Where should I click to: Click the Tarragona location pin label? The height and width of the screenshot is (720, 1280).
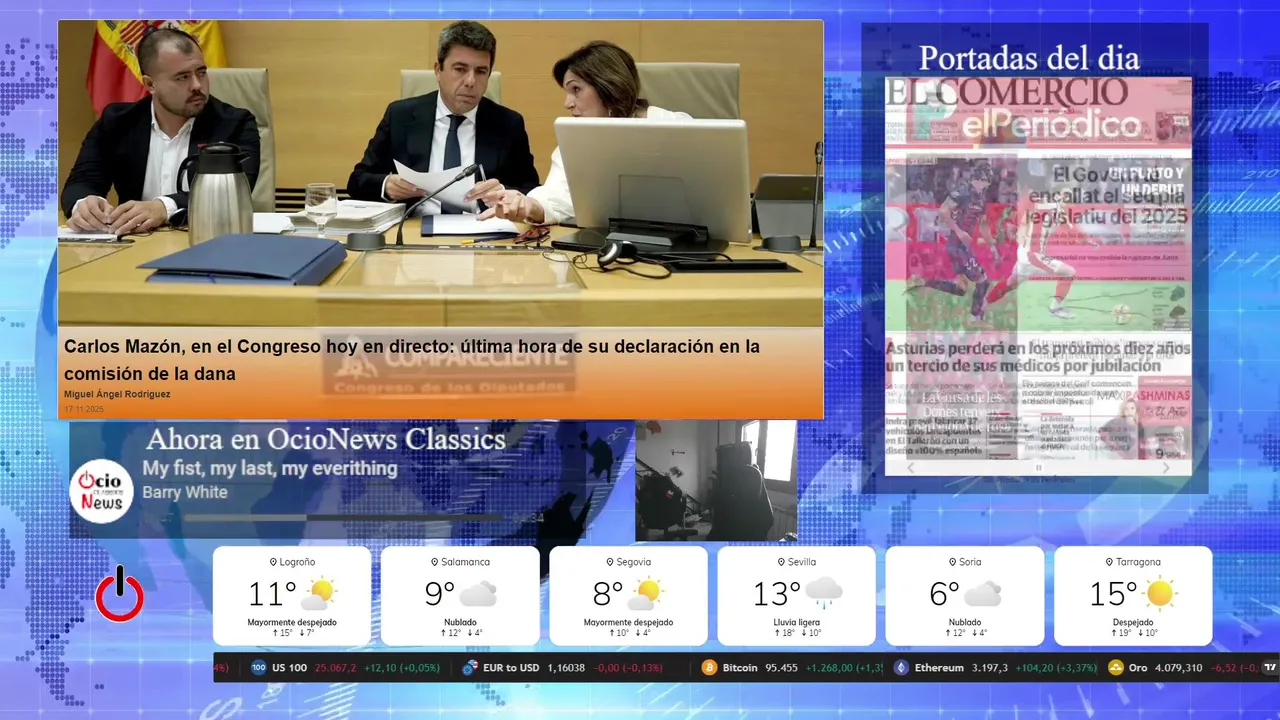pyautogui.click(x=1133, y=562)
